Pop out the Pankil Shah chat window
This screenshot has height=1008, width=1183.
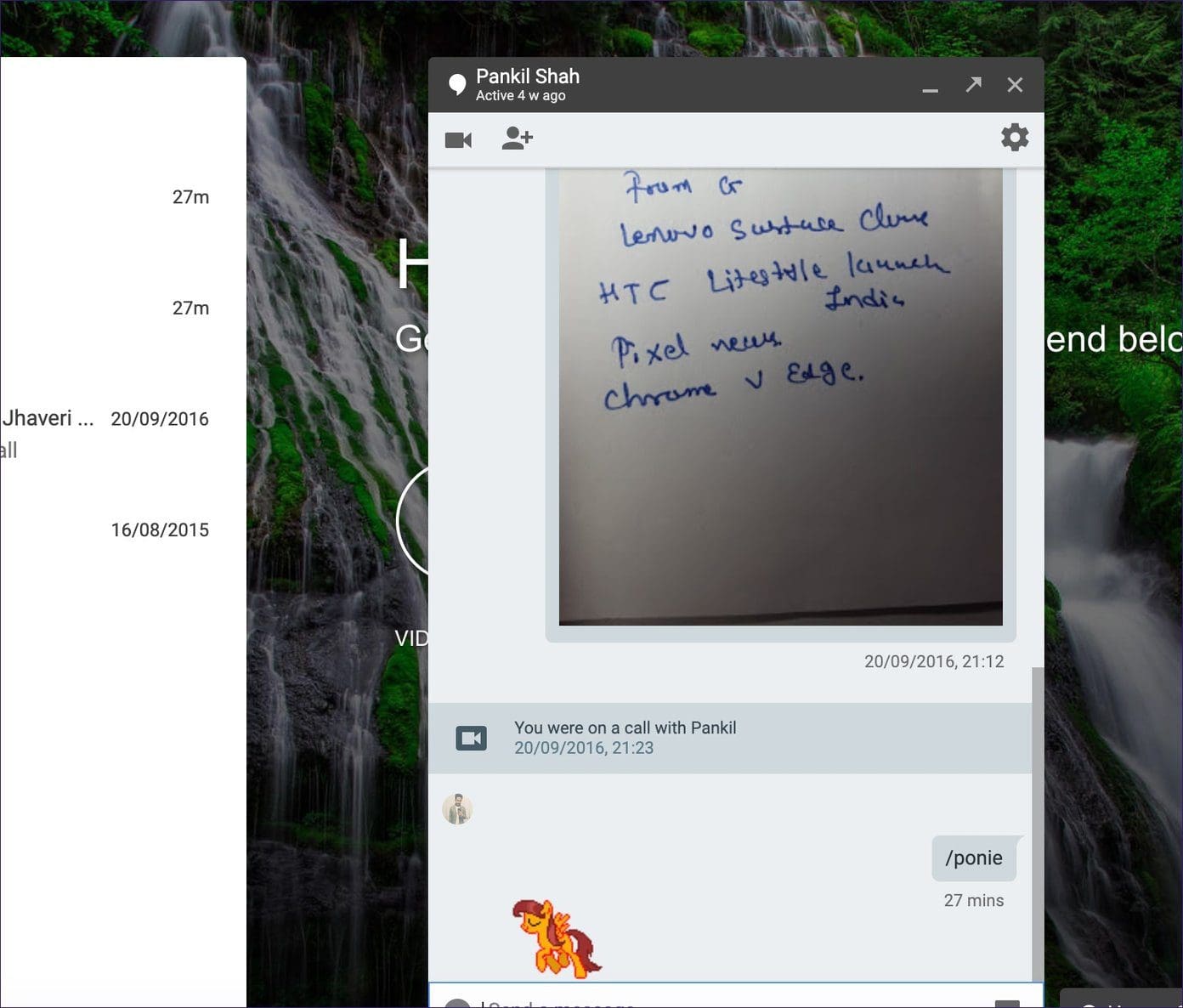pos(974,84)
